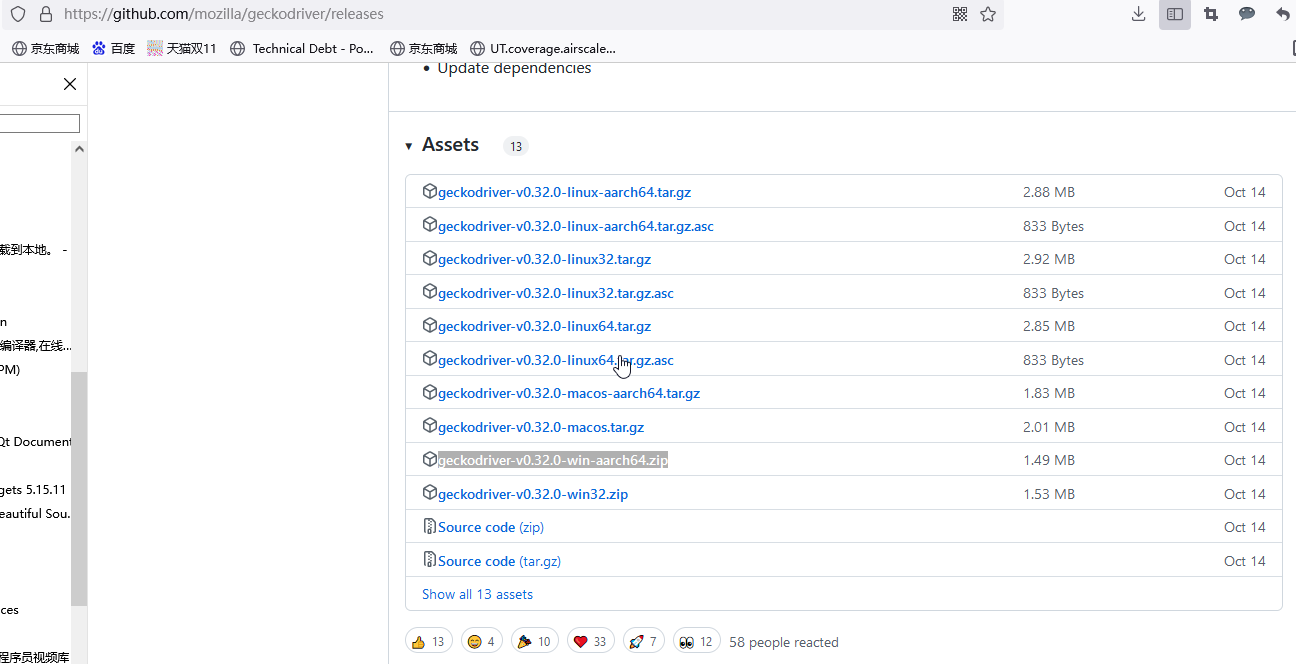
Task: Select gets 5.15.11 sidebar entry
Action: click(33, 489)
